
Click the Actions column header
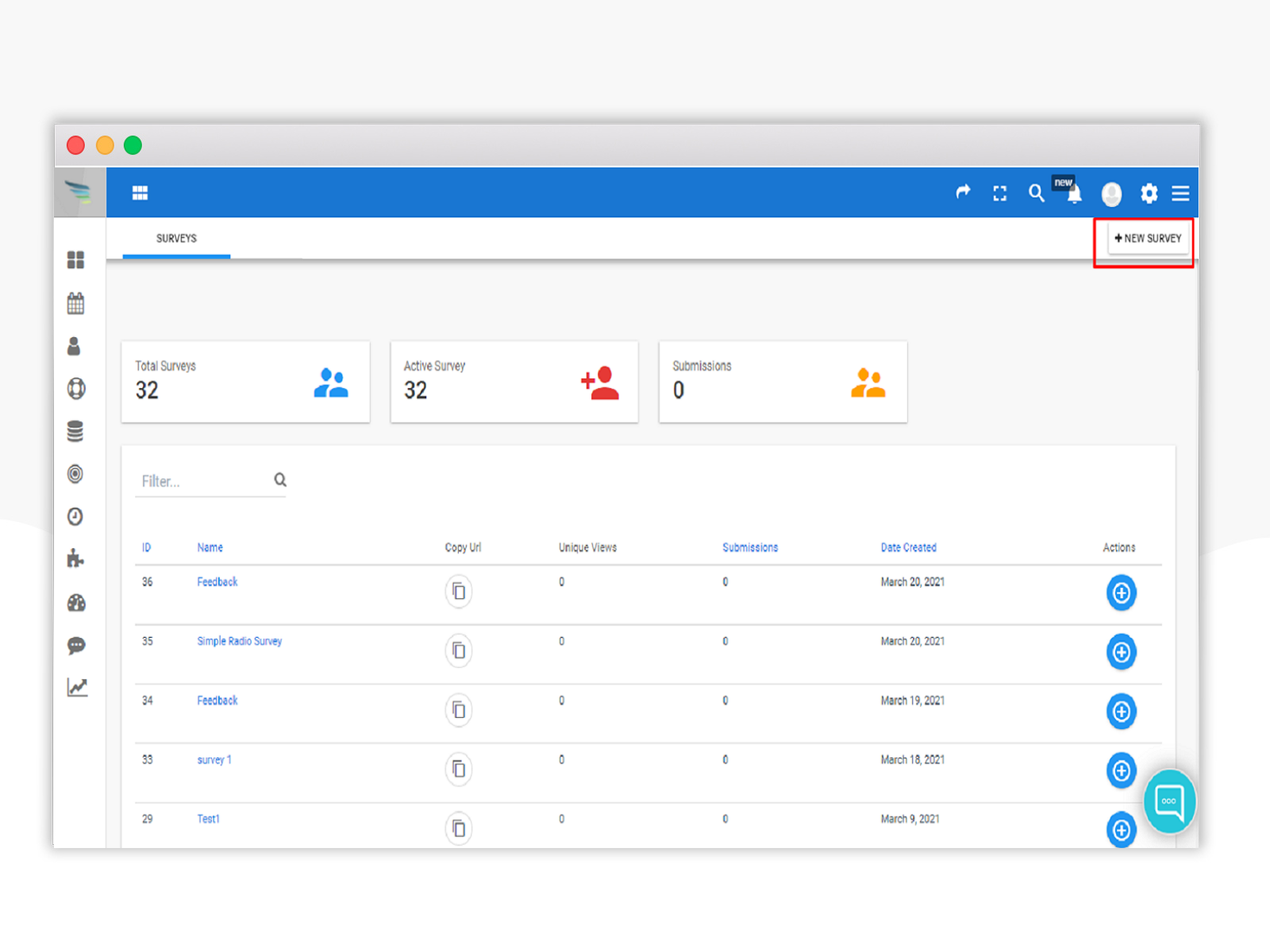point(1119,547)
